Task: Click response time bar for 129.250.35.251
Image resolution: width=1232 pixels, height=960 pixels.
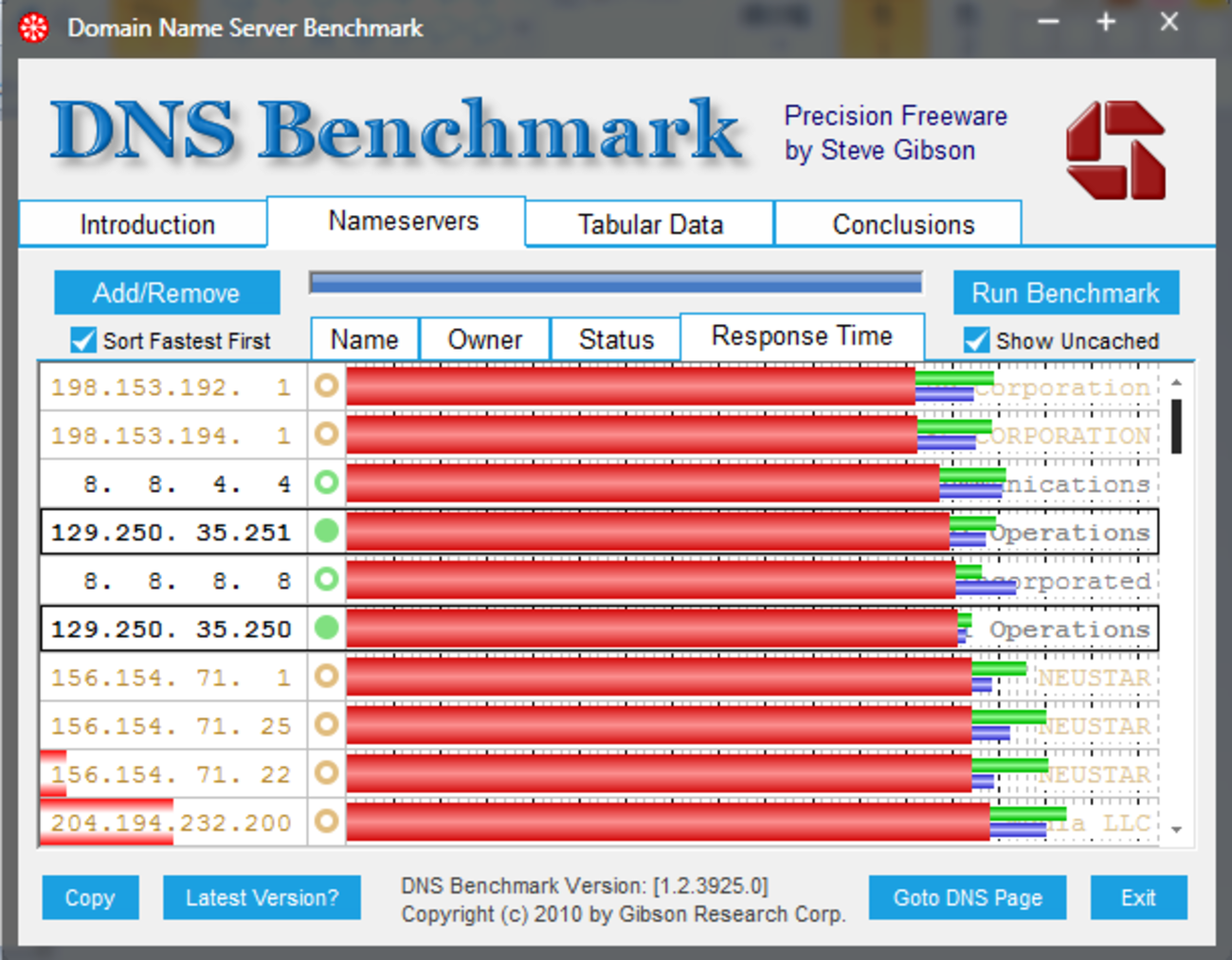Action: click(x=647, y=532)
